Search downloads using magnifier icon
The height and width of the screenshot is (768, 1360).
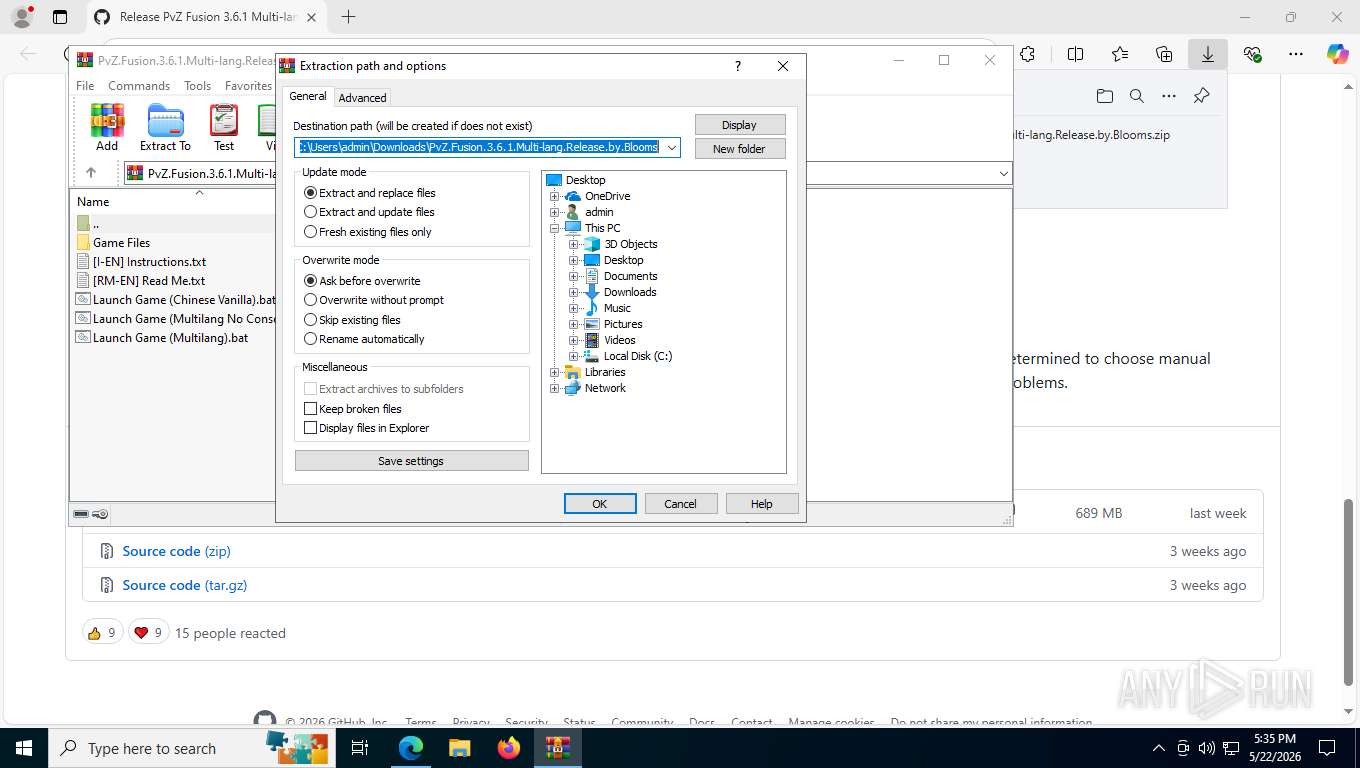[x=1137, y=96]
